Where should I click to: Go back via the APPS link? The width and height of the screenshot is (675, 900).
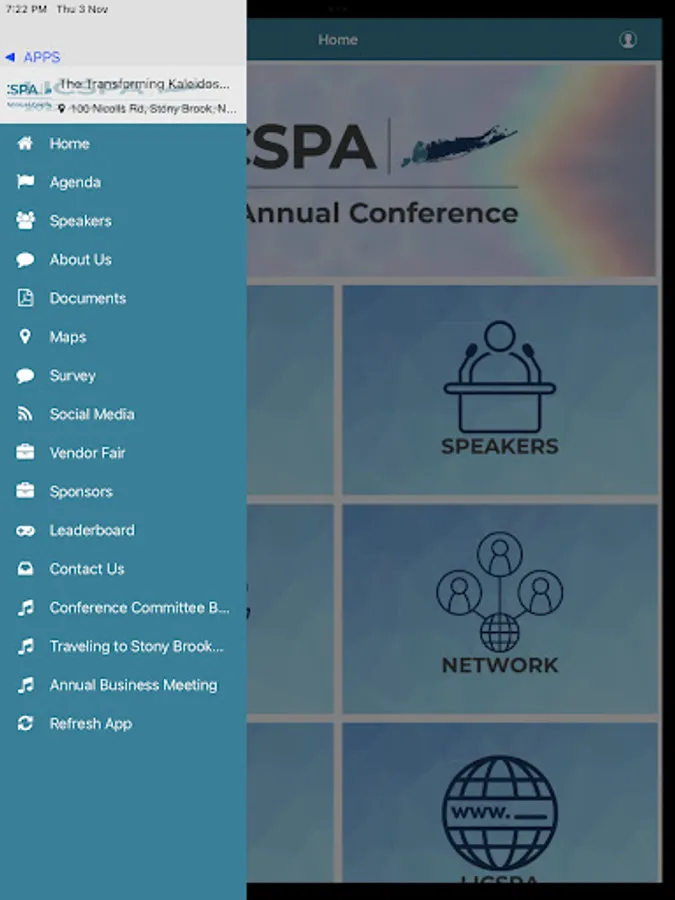click(41, 57)
